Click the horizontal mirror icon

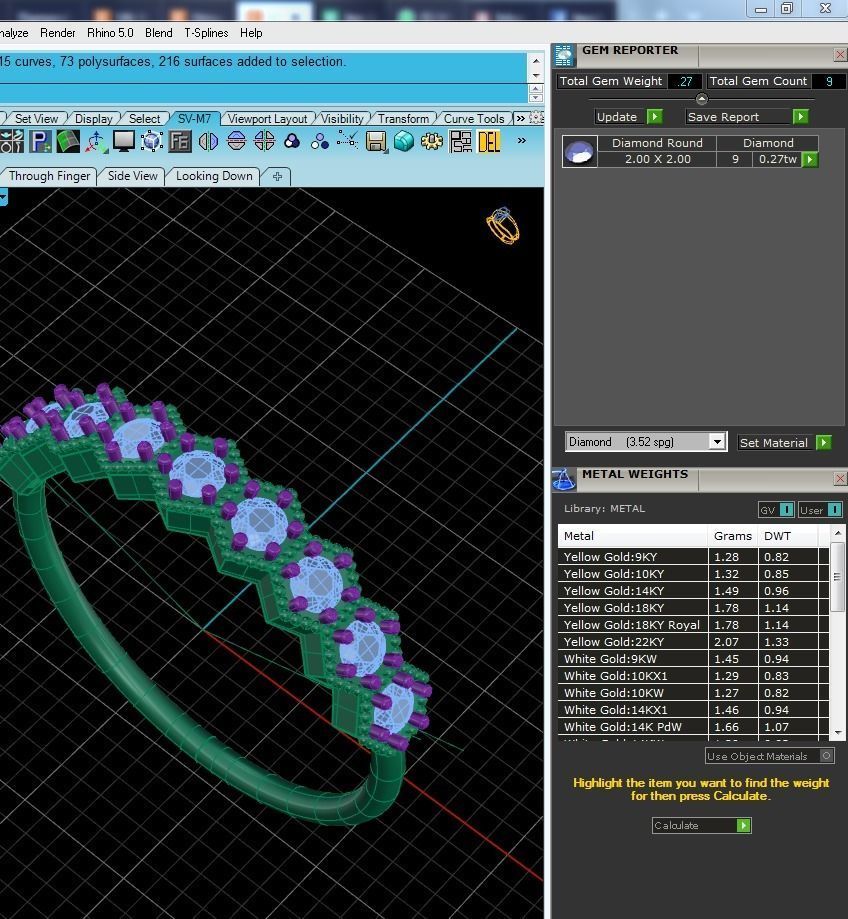(x=236, y=142)
